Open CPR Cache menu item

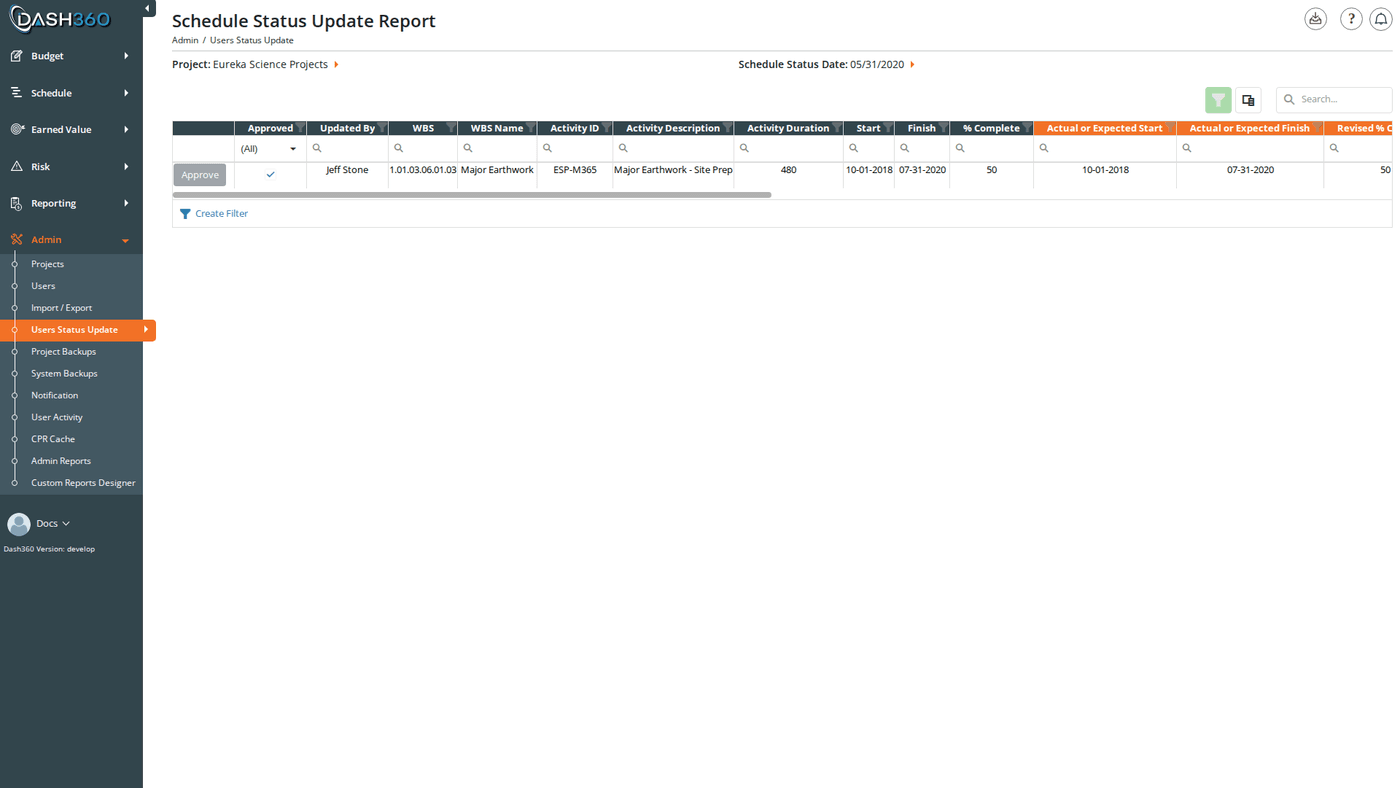pyautogui.click(x=53, y=439)
